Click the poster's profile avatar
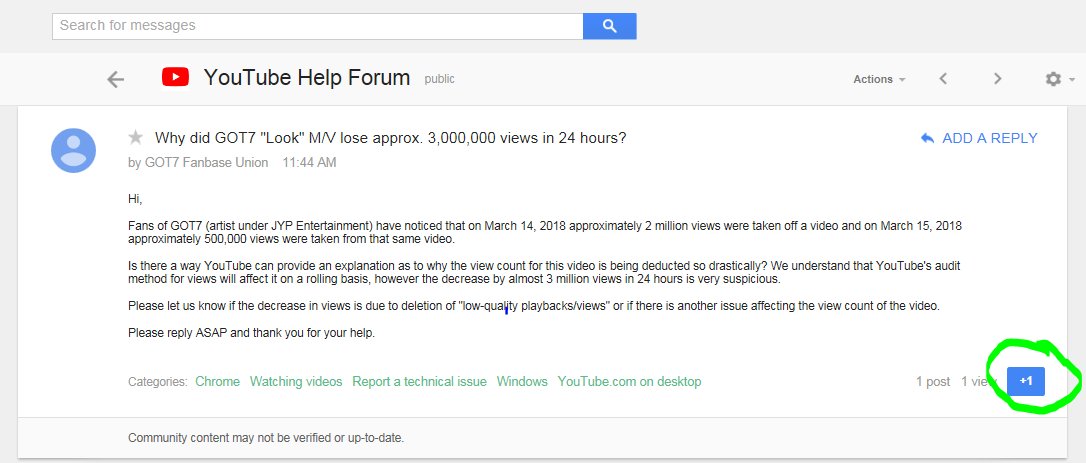1086x463 pixels. tap(73, 150)
